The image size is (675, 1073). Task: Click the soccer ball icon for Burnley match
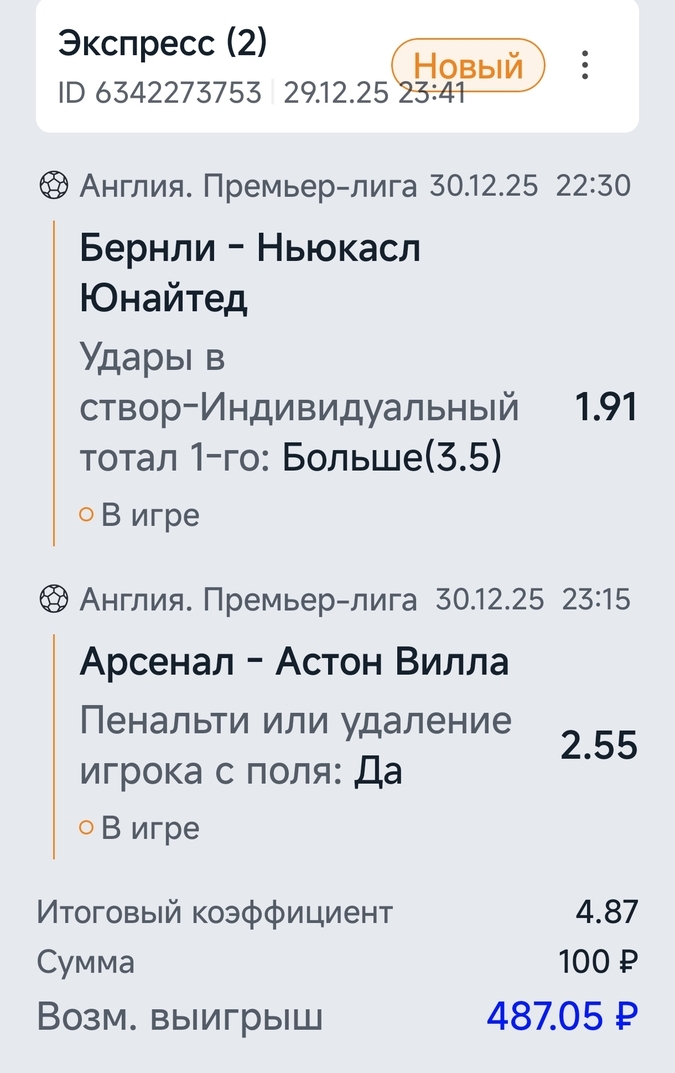coord(53,186)
